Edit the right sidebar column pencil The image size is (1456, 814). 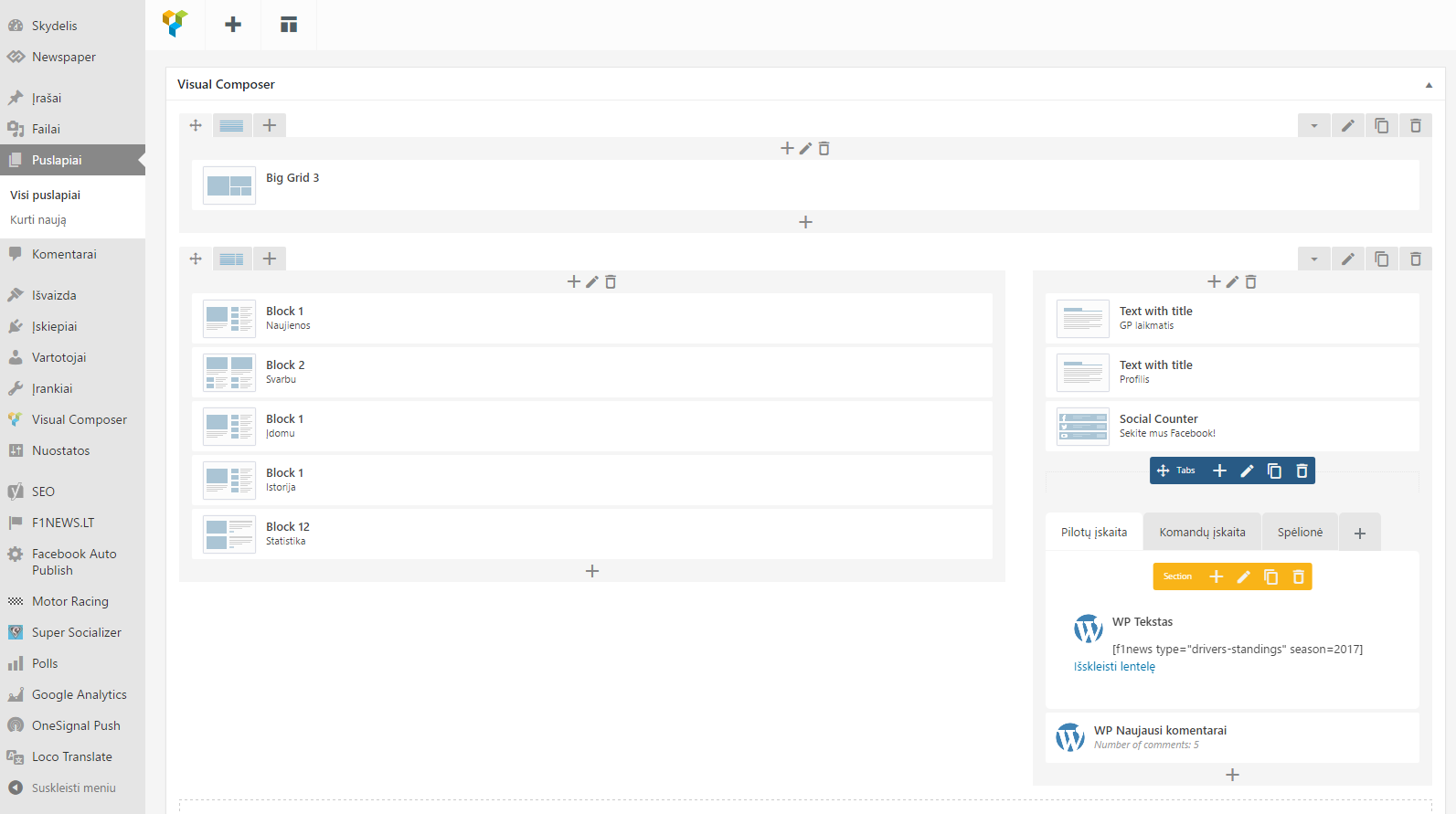click(1232, 282)
